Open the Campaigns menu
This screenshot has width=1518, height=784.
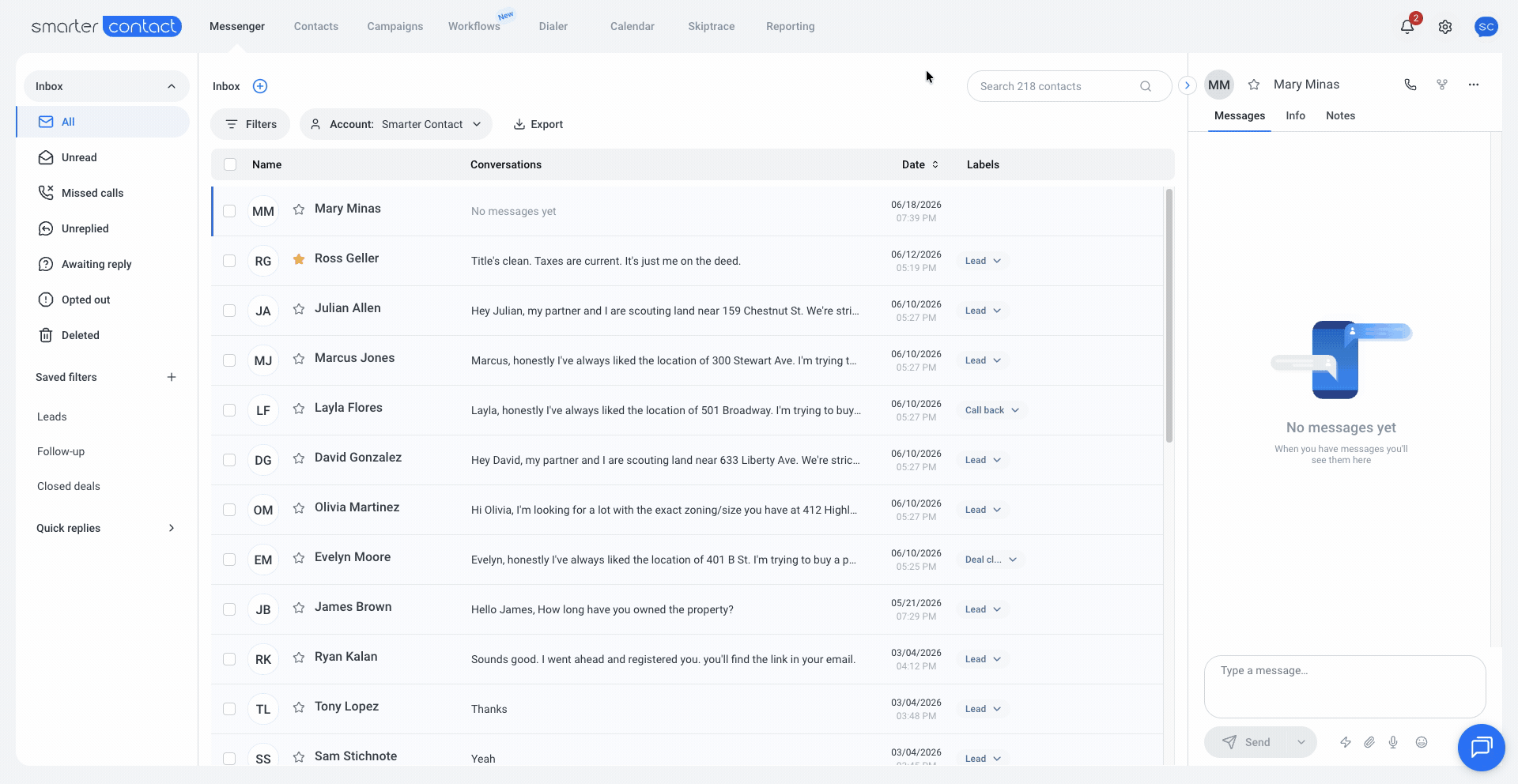(x=395, y=26)
